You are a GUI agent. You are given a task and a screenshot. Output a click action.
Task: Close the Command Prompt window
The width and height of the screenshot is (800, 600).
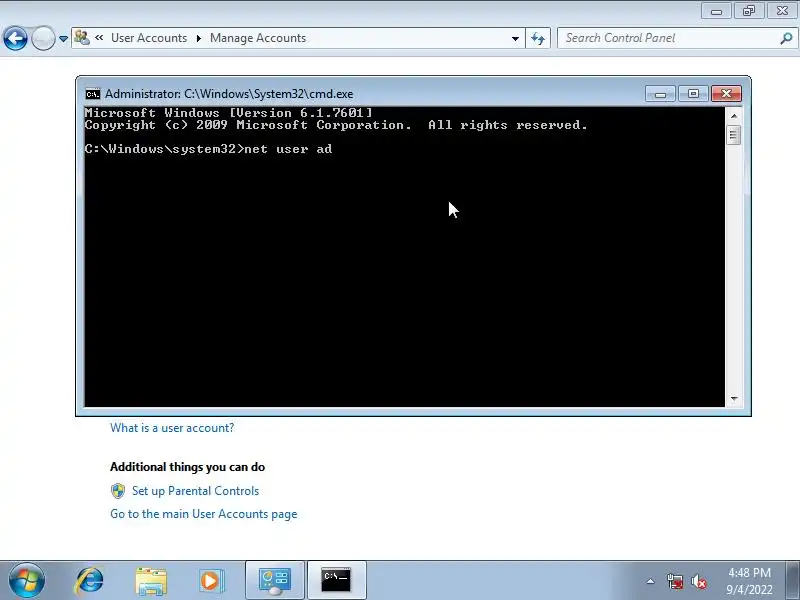click(x=726, y=94)
